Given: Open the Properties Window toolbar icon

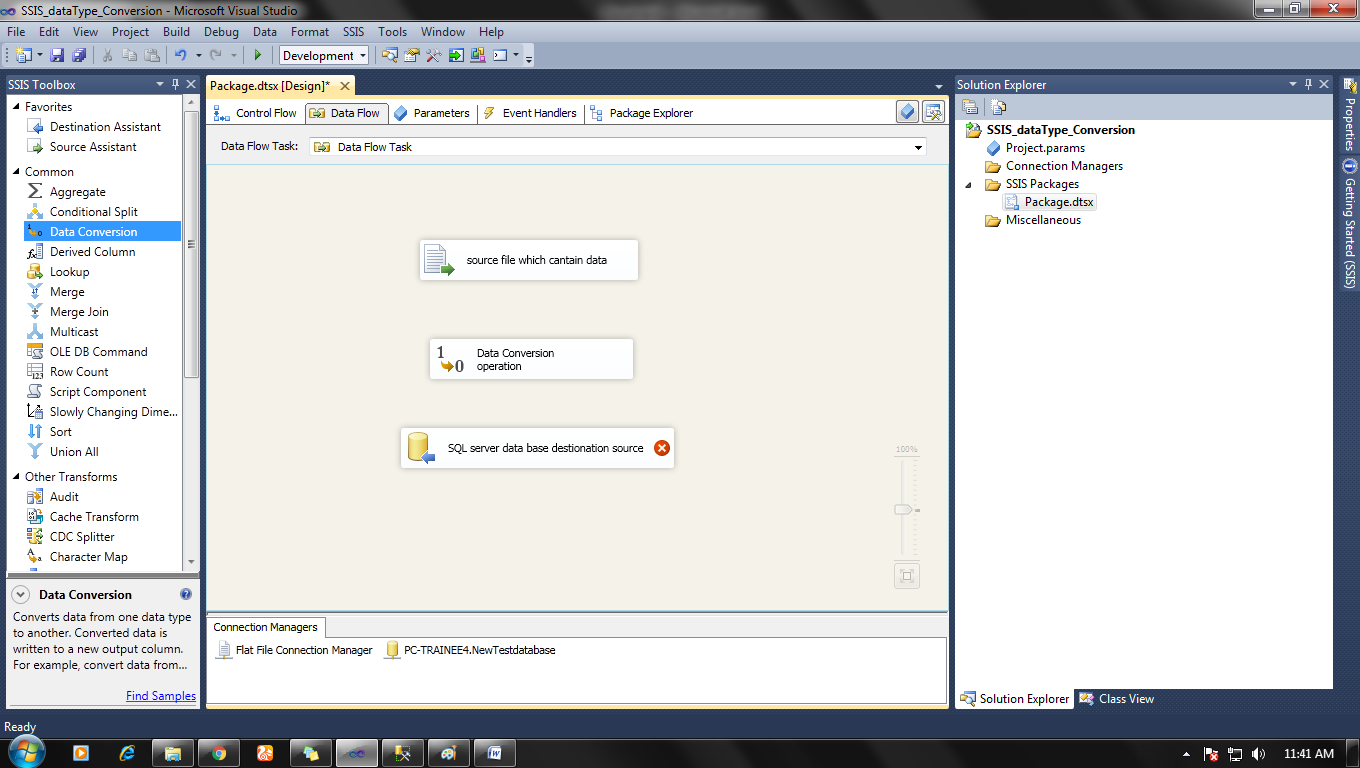Looking at the screenshot, I should pyautogui.click(x=412, y=55).
